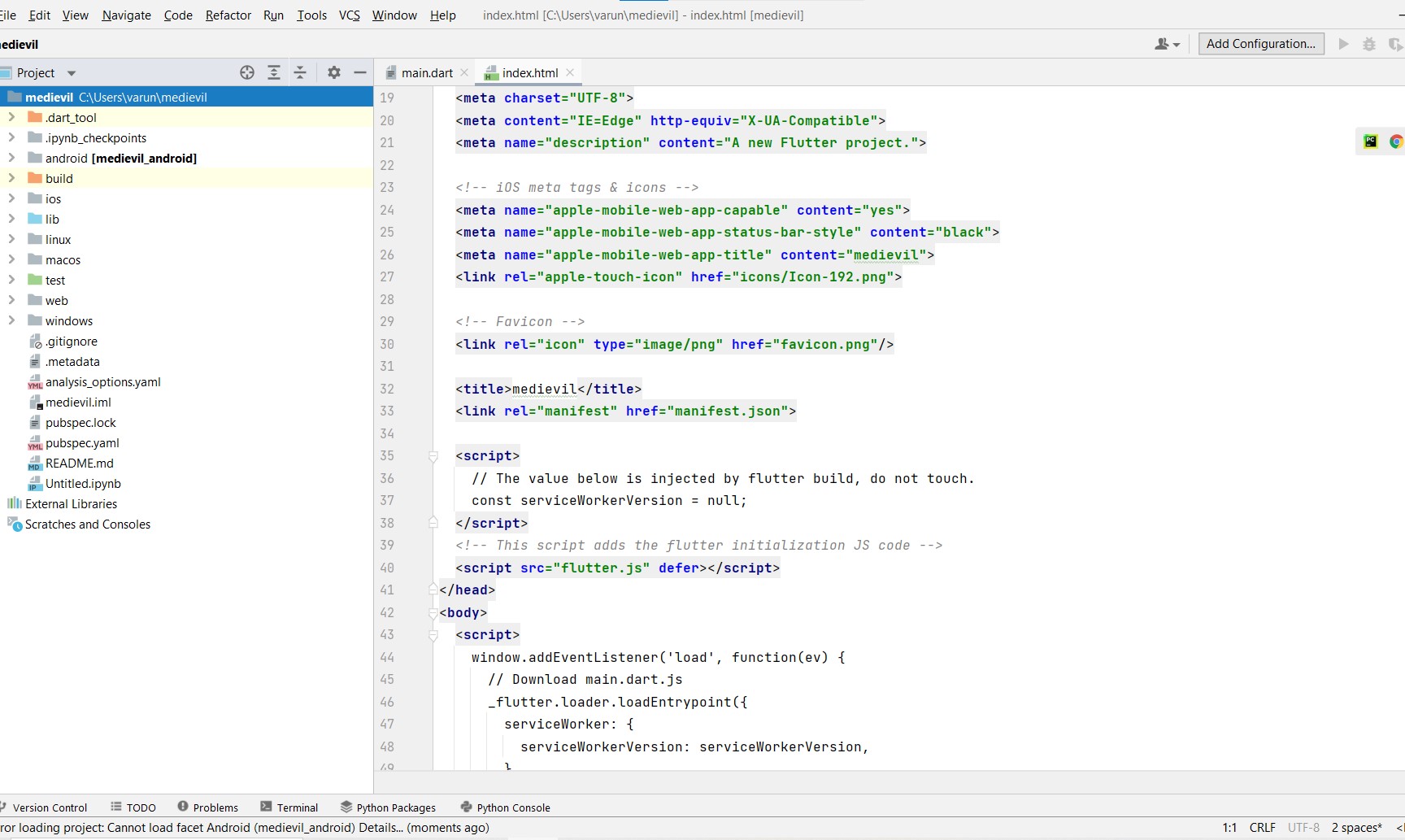This screenshot has width=1405, height=840.
Task: Click the Run configuration play icon
Action: point(1344,44)
